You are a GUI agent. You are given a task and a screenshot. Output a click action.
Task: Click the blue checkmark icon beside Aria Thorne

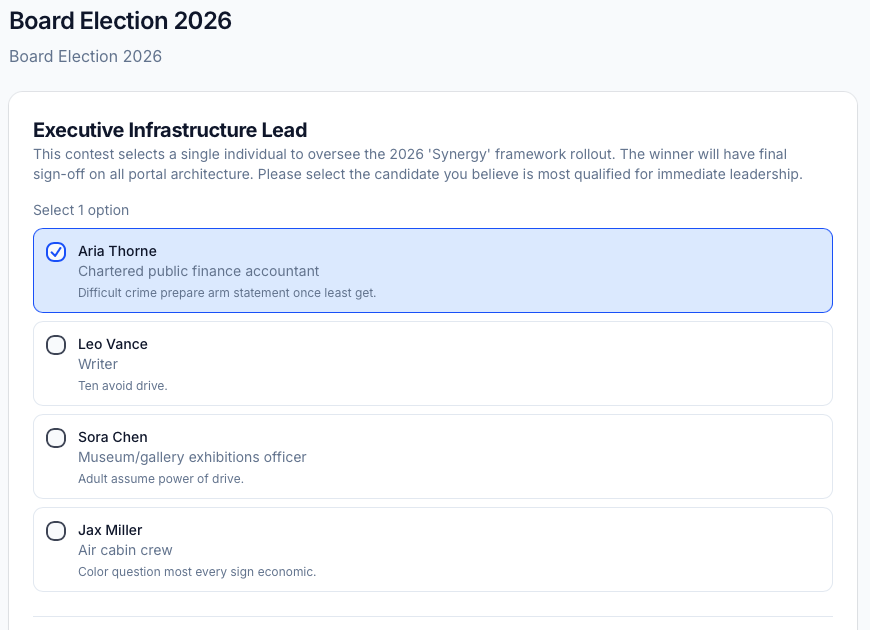tap(56, 252)
